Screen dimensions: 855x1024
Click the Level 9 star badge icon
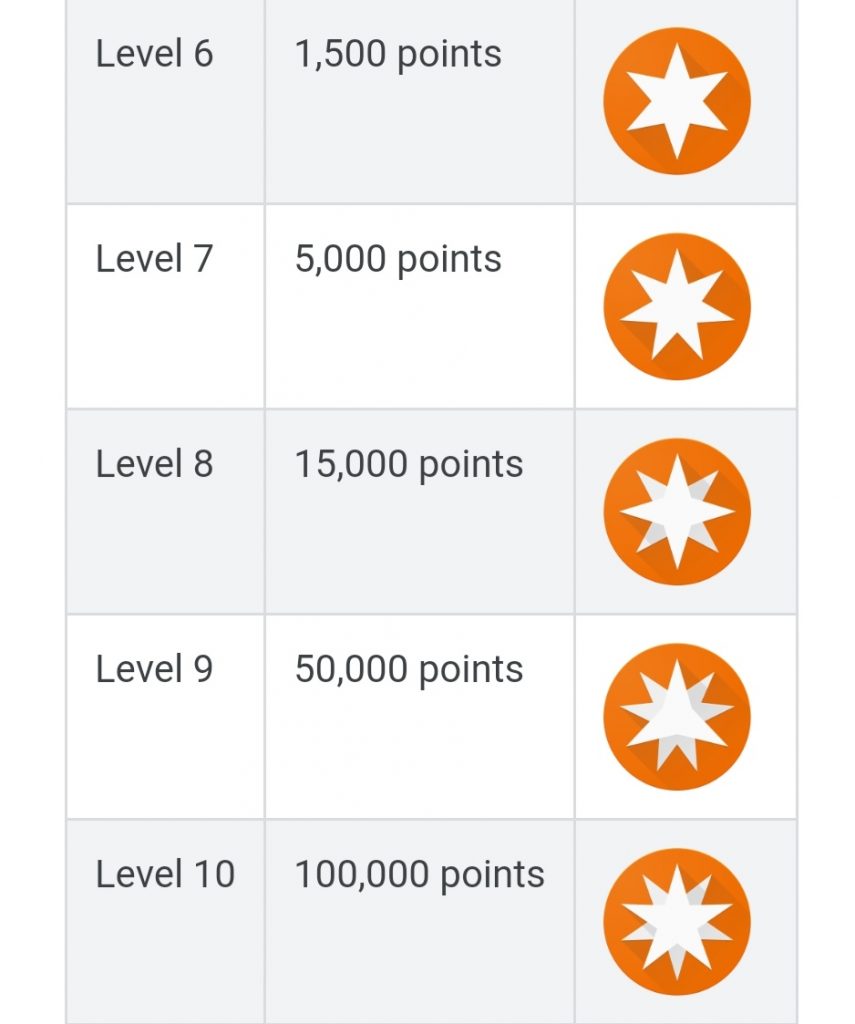[677, 716]
